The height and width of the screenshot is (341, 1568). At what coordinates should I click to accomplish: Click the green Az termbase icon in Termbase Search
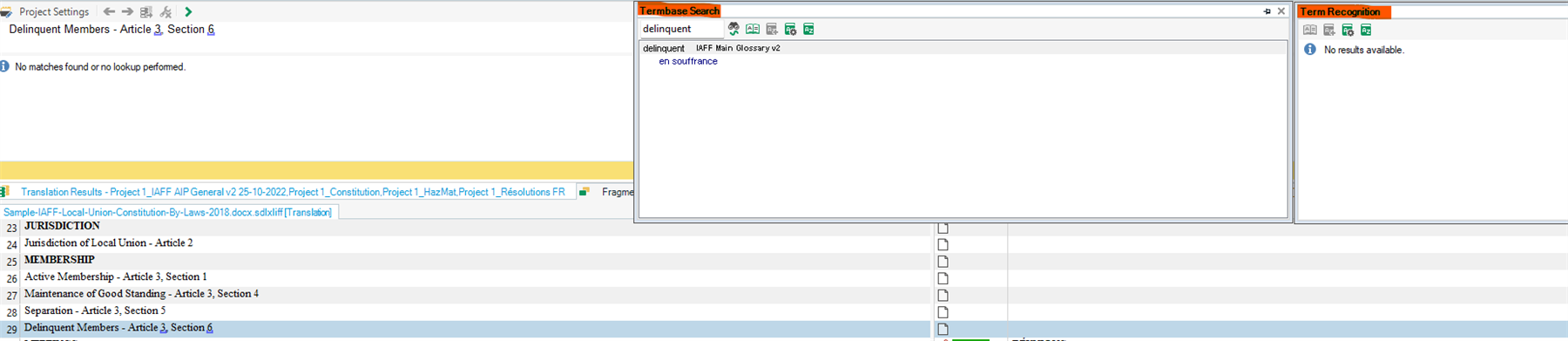(808, 29)
